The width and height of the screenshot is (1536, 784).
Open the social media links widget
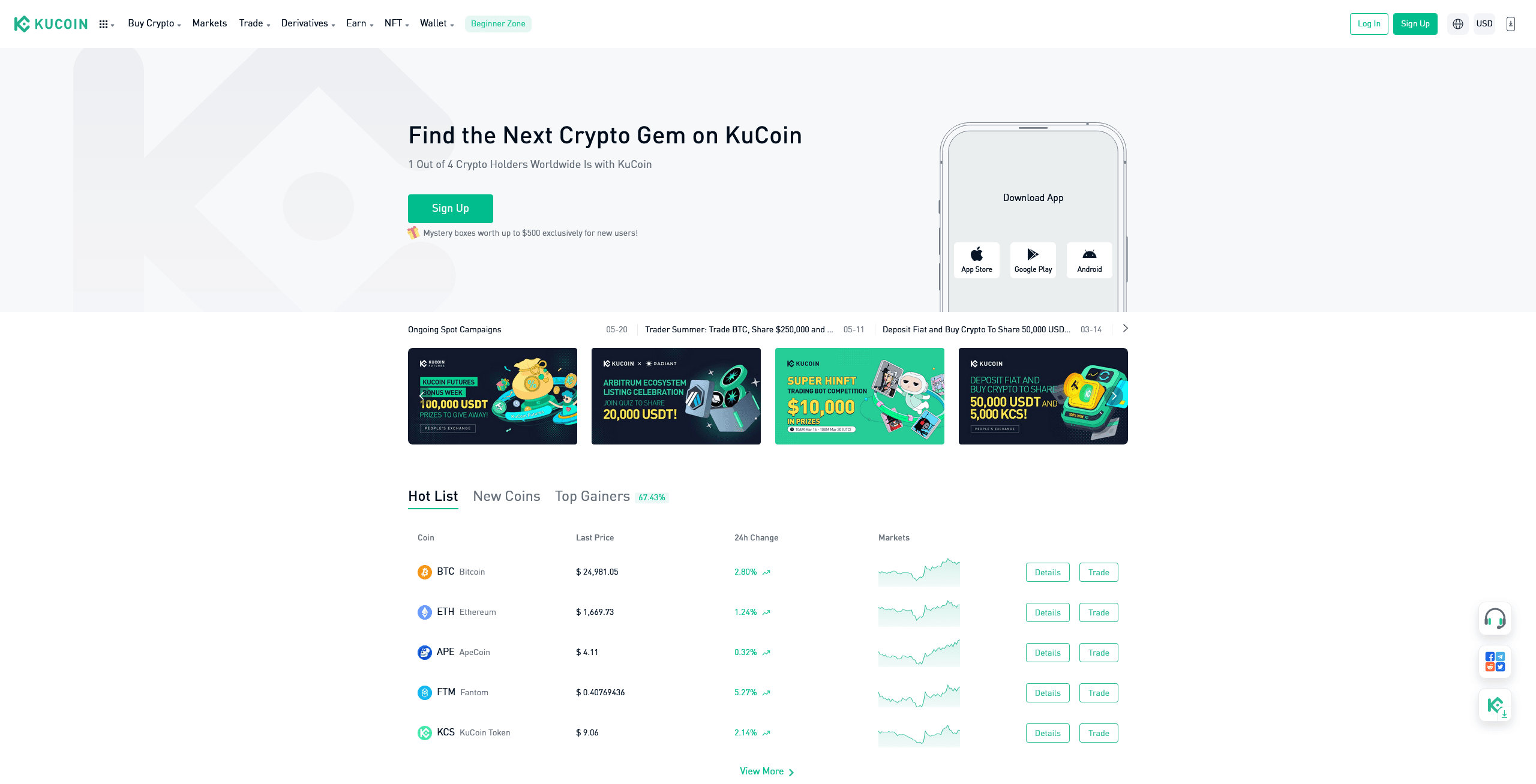tap(1495, 662)
